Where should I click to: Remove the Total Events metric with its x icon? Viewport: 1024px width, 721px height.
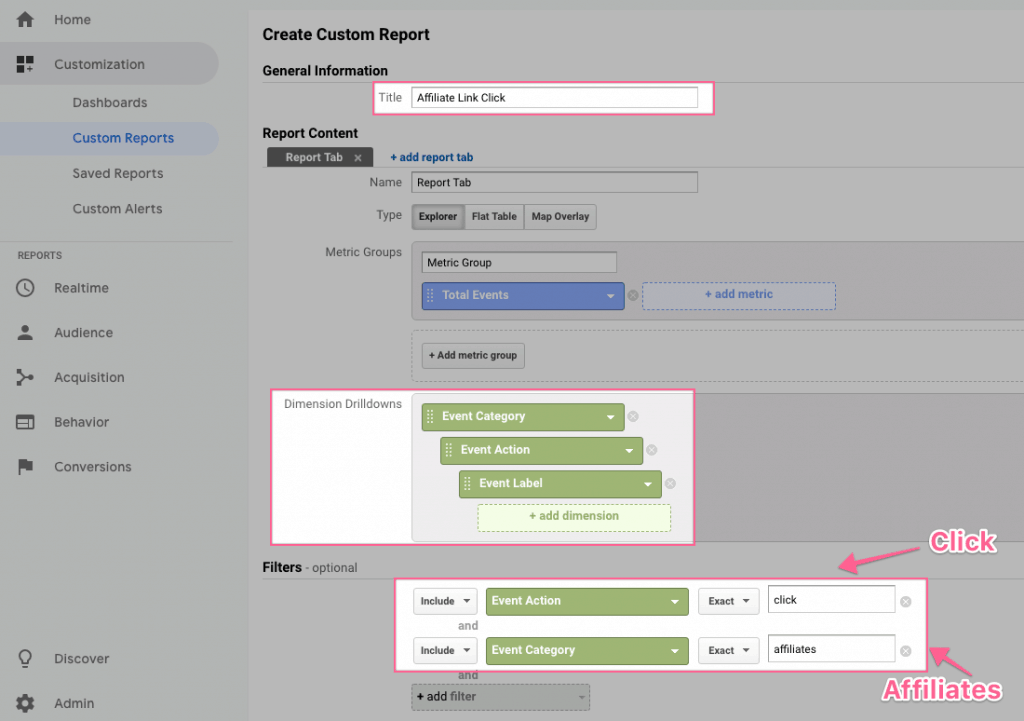click(632, 296)
